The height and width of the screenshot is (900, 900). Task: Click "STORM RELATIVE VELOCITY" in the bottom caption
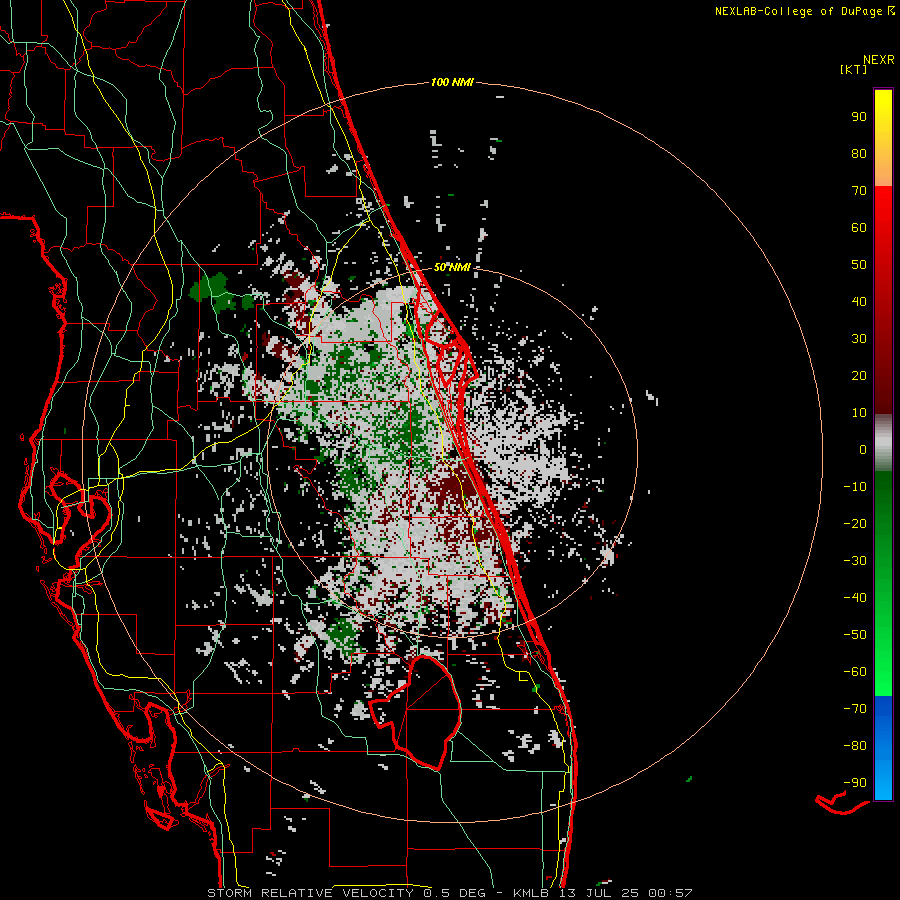(x=310, y=893)
